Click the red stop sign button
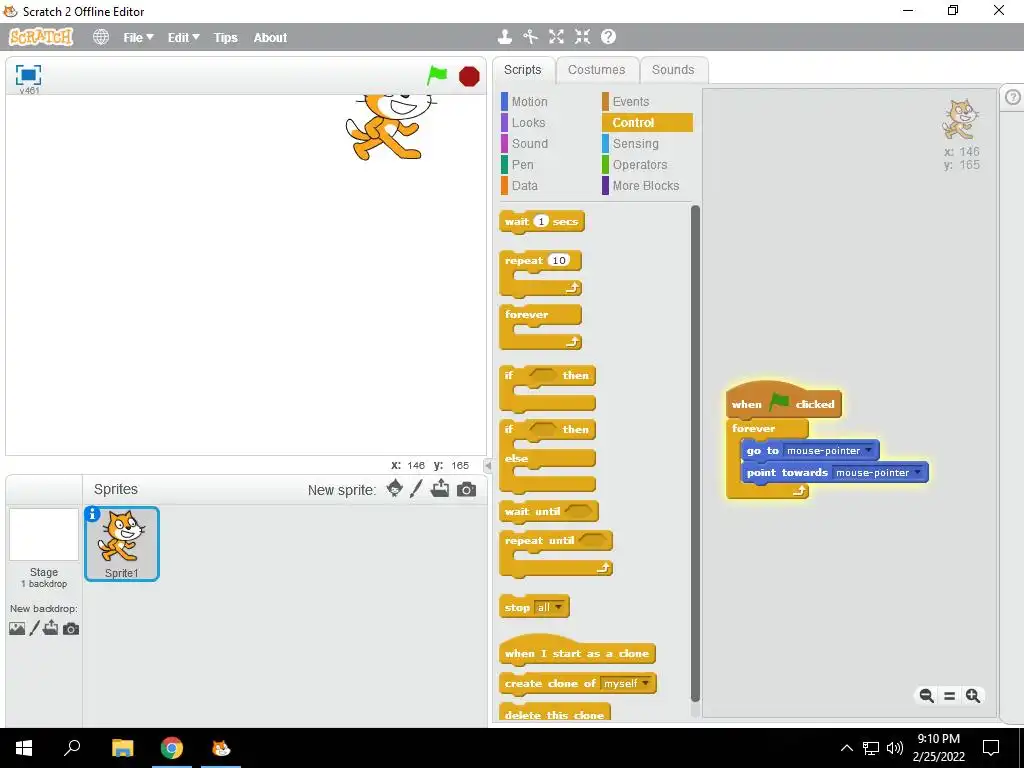 tap(469, 76)
